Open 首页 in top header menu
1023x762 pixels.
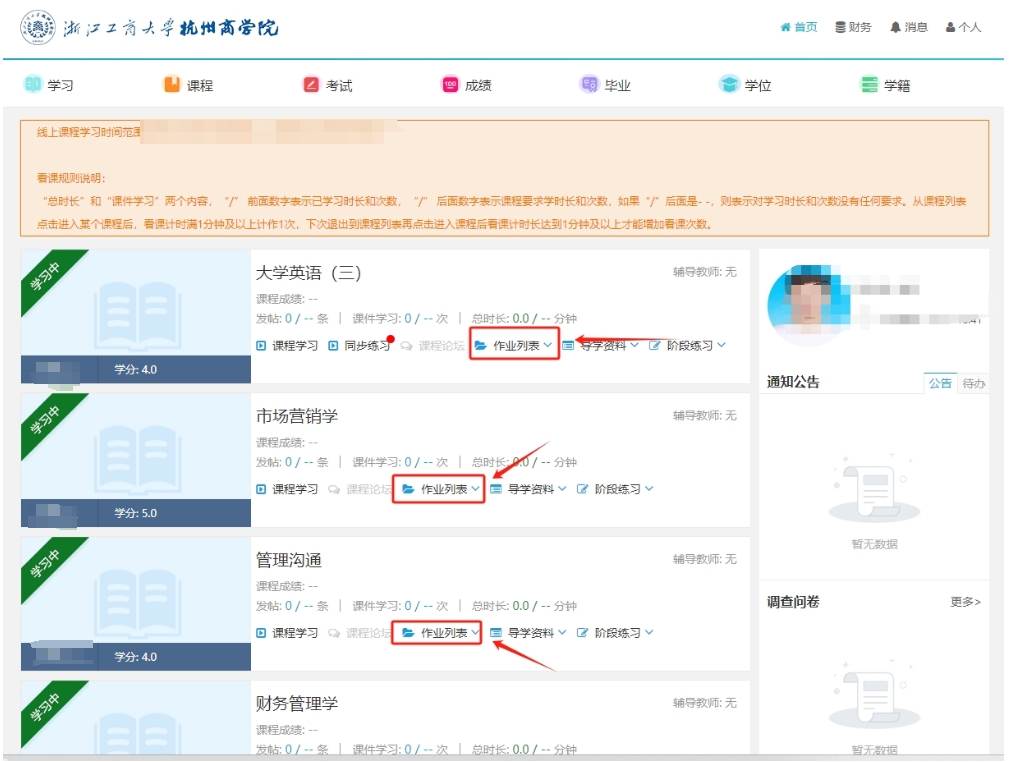(x=799, y=27)
